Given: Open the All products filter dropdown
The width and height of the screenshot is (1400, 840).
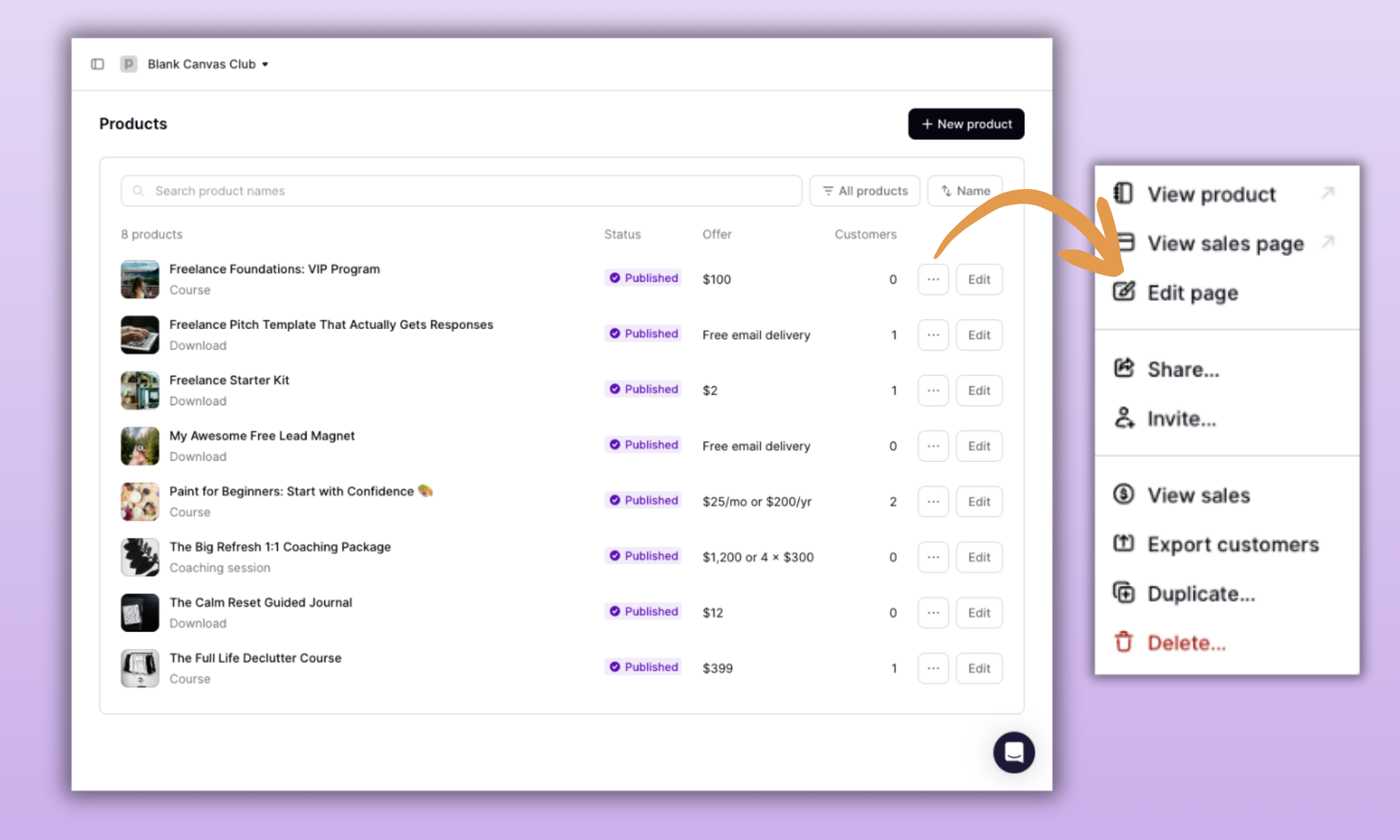Looking at the screenshot, I should point(864,190).
